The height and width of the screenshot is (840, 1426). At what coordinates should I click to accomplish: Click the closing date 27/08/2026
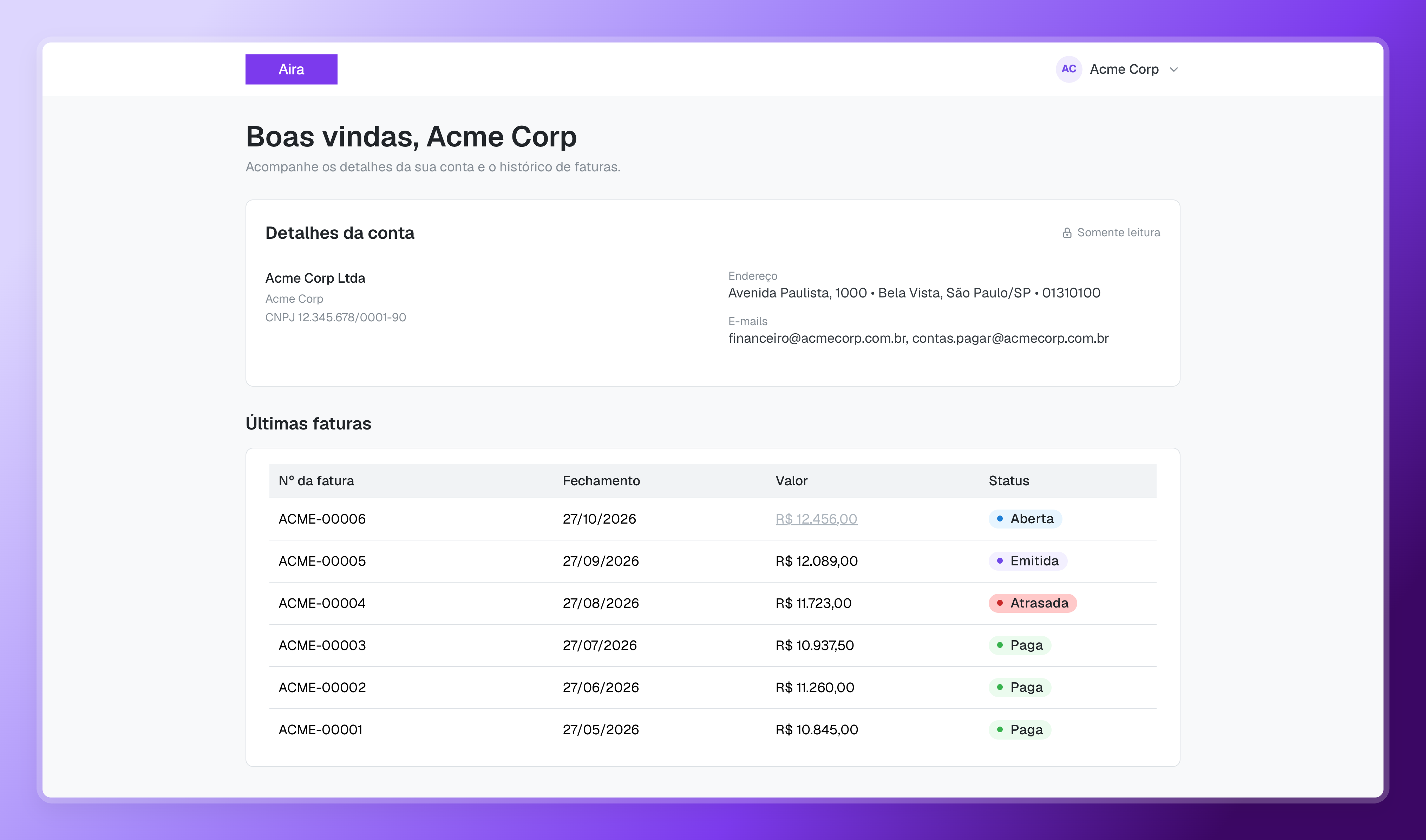[x=601, y=603]
